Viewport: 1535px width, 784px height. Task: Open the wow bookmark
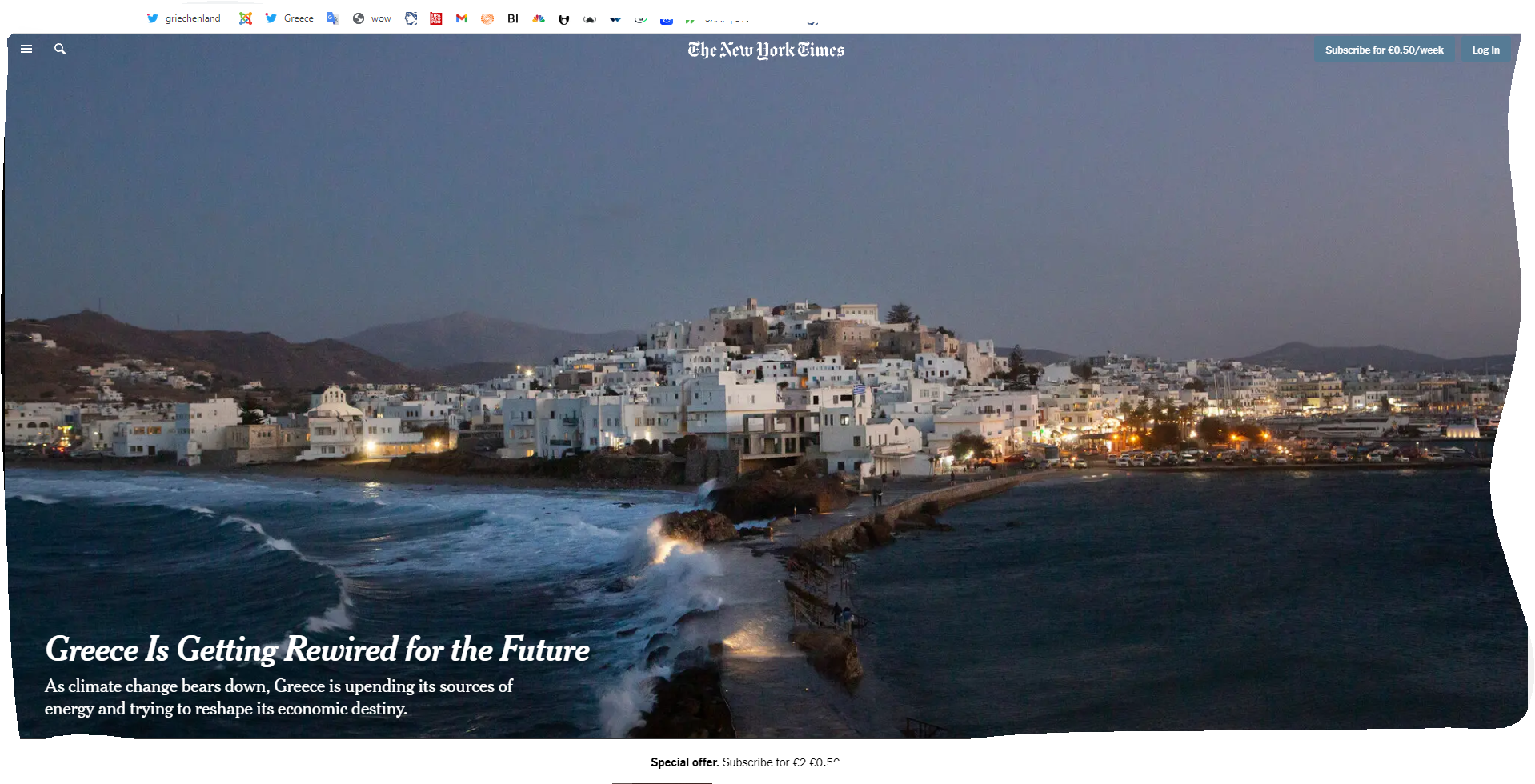(x=371, y=18)
